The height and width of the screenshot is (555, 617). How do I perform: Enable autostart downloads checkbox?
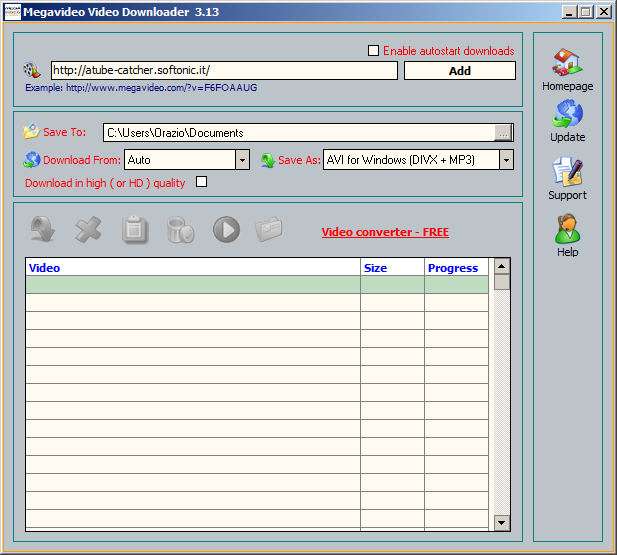pos(373,50)
